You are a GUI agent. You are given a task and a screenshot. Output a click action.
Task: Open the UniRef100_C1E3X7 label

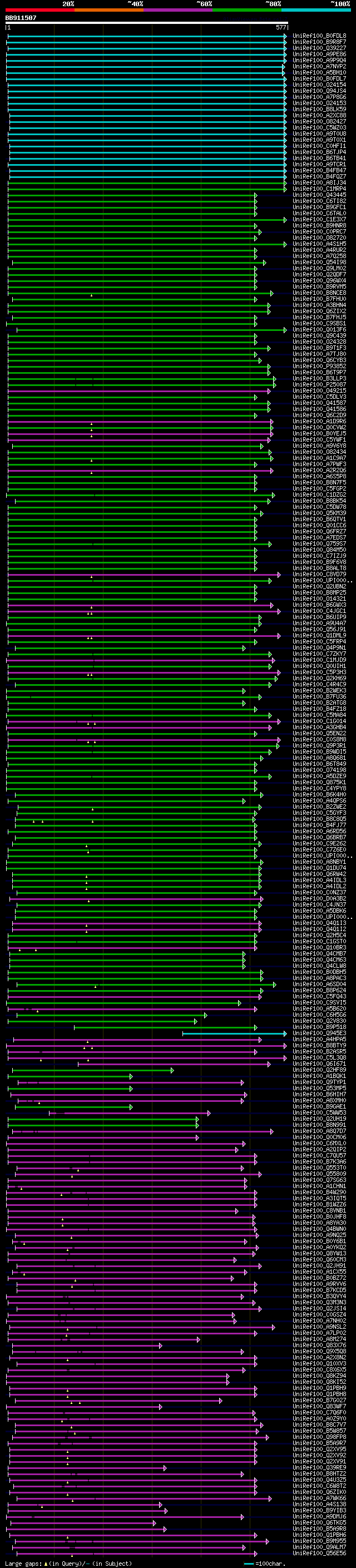tap(319, 219)
